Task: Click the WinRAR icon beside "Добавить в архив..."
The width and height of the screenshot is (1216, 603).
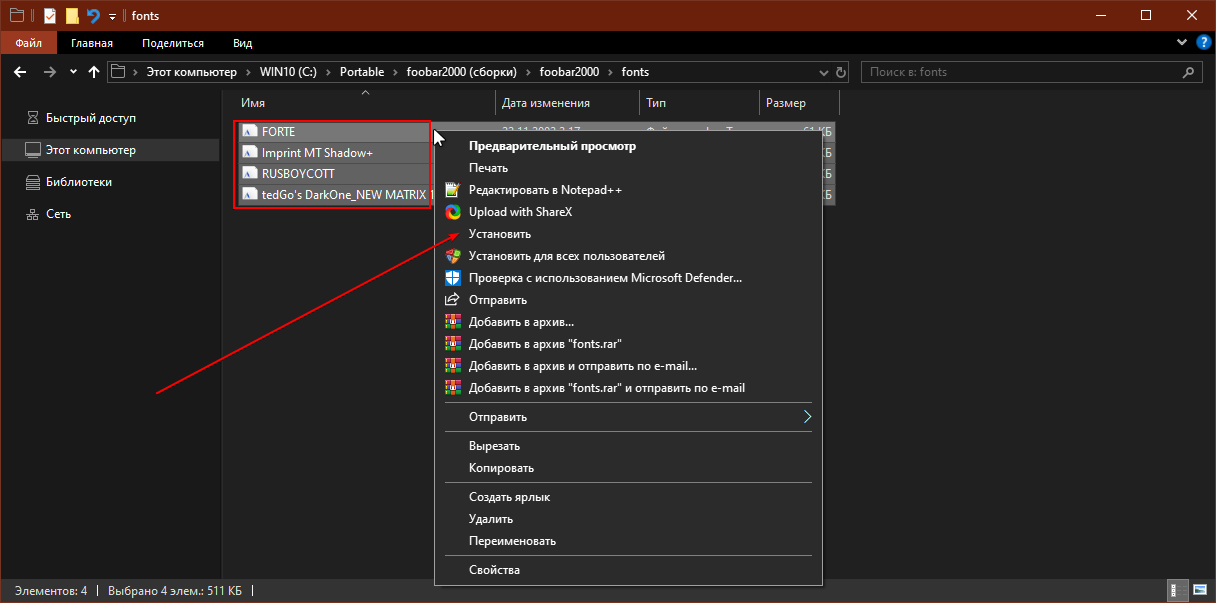Action: click(x=452, y=322)
